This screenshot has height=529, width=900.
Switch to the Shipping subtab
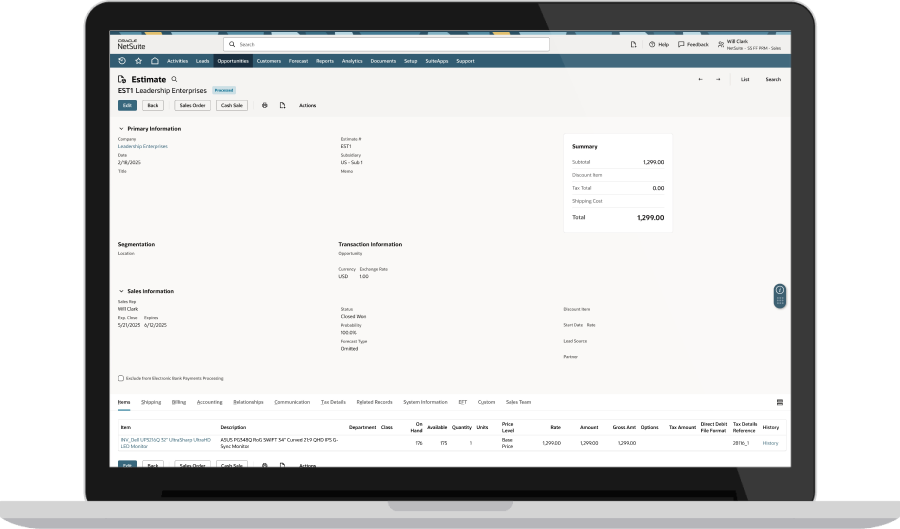(x=151, y=402)
